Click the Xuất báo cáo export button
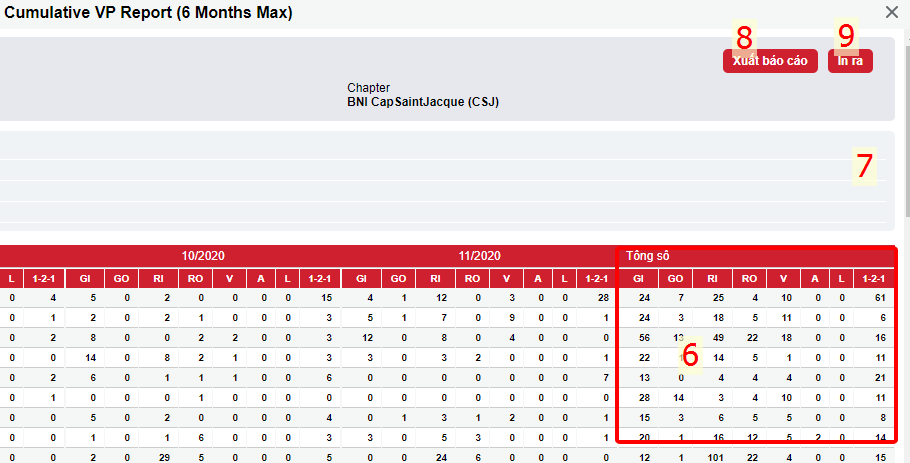The height and width of the screenshot is (463, 910). (x=770, y=61)
